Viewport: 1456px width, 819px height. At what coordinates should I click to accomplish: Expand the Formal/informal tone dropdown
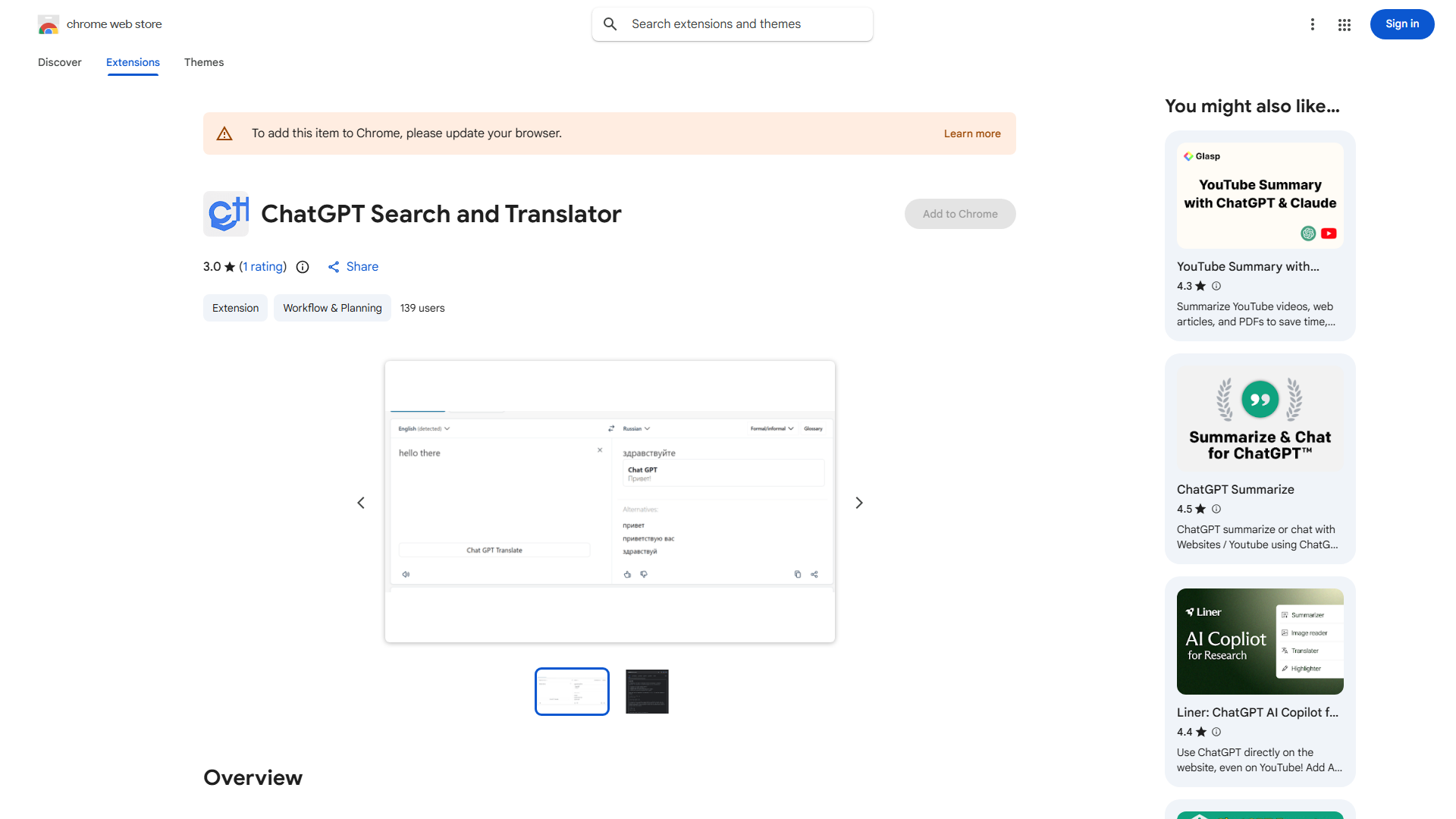click(x=770, y=428)
